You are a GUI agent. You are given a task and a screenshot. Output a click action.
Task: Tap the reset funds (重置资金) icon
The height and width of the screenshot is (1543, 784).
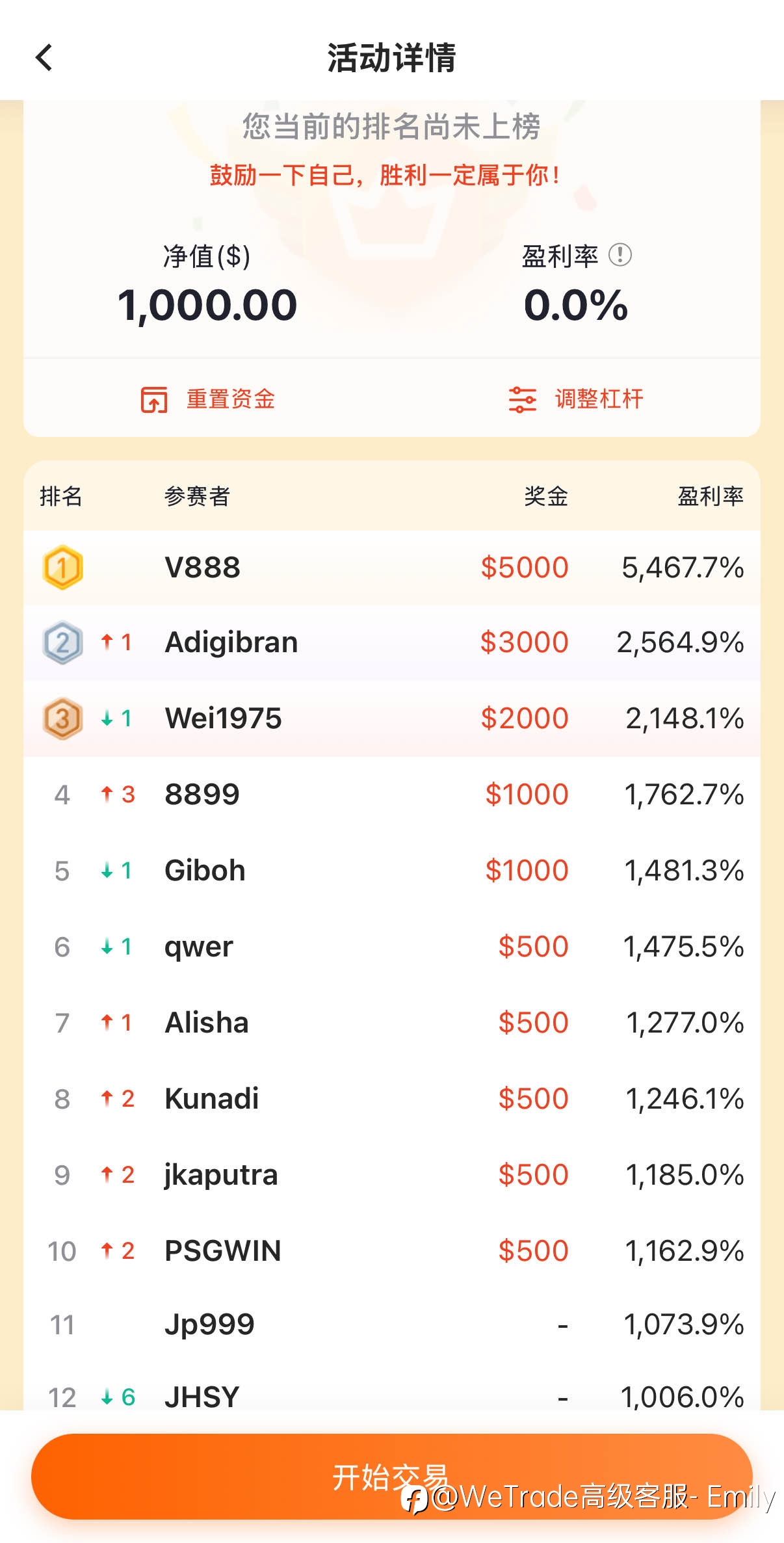154,399
